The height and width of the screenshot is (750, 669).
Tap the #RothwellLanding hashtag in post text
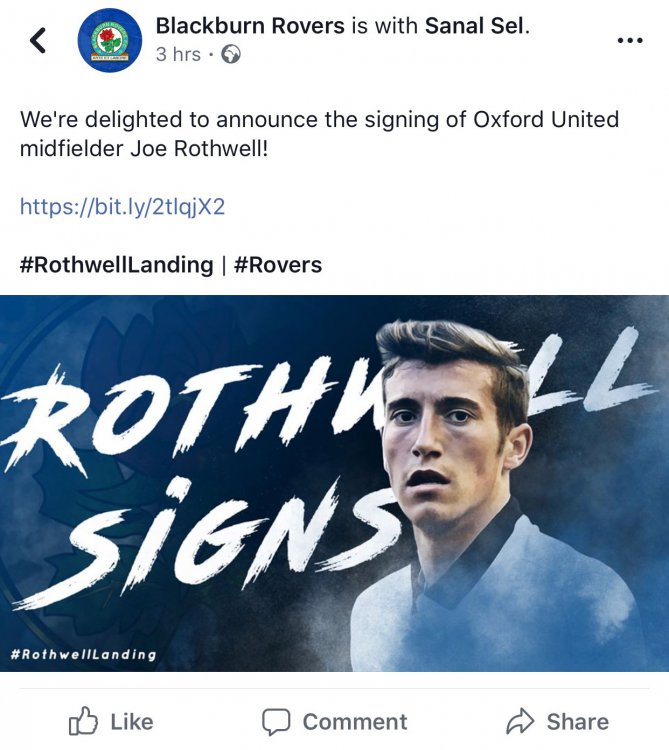click(116, 265)
